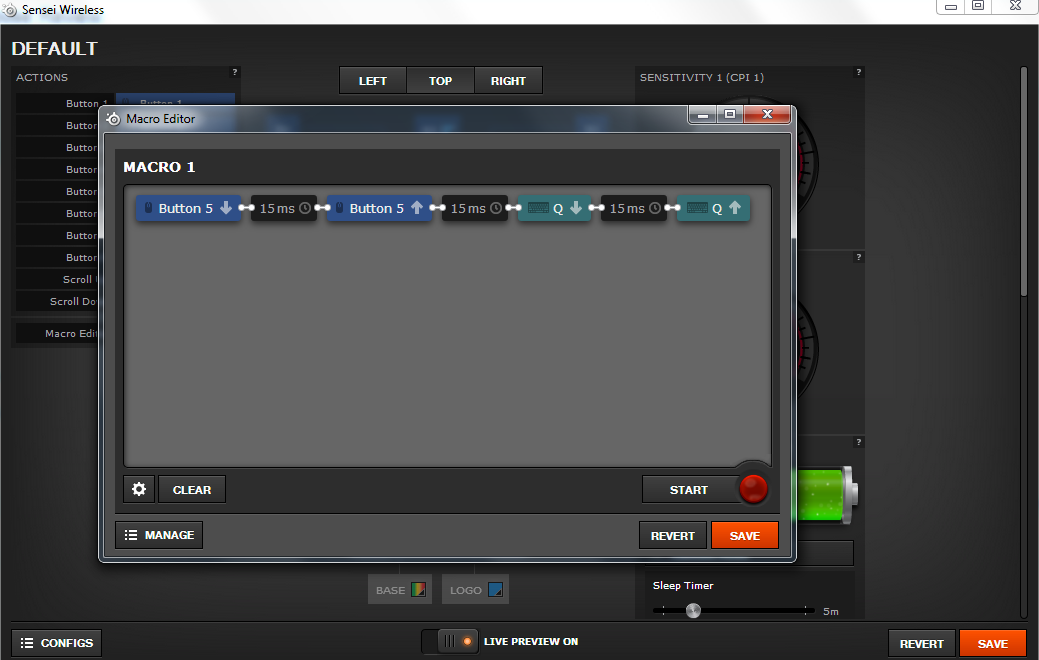The image size is (1039, 660).
Task: Select the Scroll Down row in Actions
Action: (58, 301)
